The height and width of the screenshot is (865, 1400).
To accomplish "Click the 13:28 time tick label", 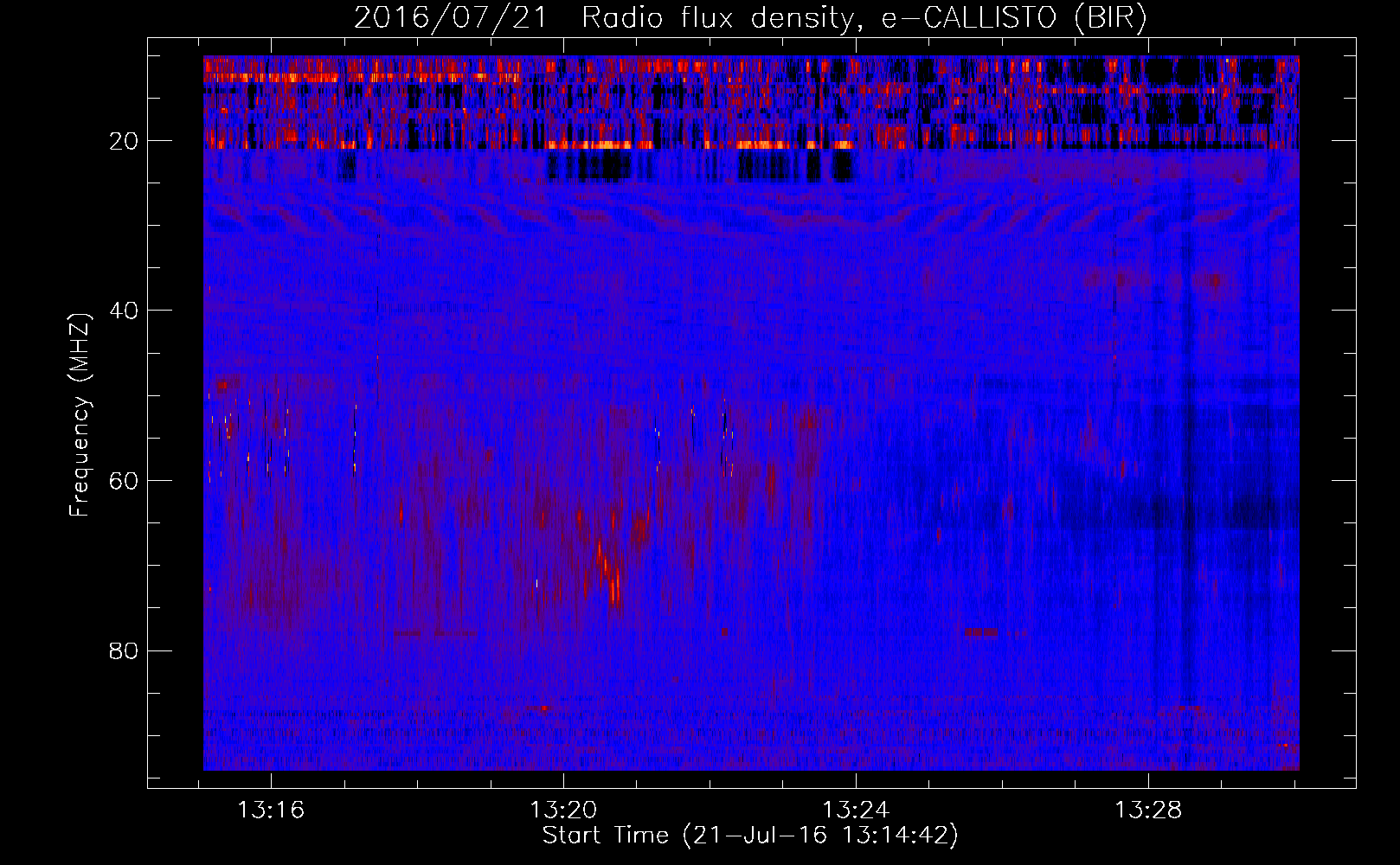I will click(x=1148, y=811).
